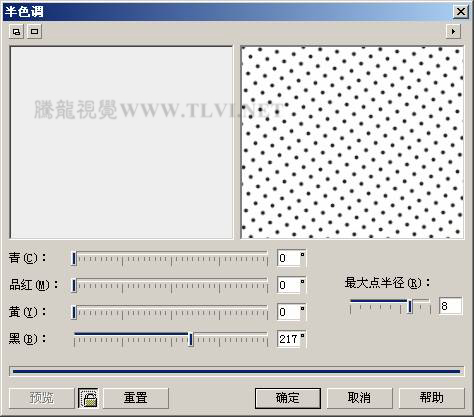474x417 pixels.
Task: Click the 青(C) cyan angle slider
Action: click(x=170, y=258)
